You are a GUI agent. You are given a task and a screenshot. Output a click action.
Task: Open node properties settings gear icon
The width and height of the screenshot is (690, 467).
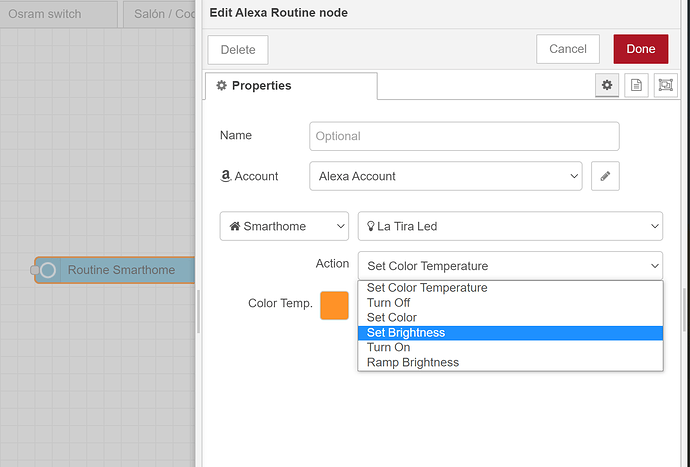[x=607, y=85]
